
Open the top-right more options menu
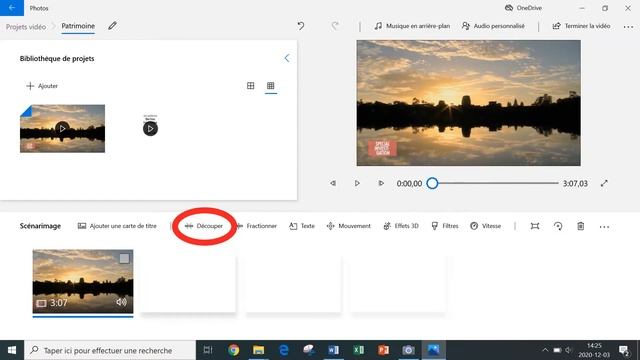pyautogui.click(x=628, y=27)
